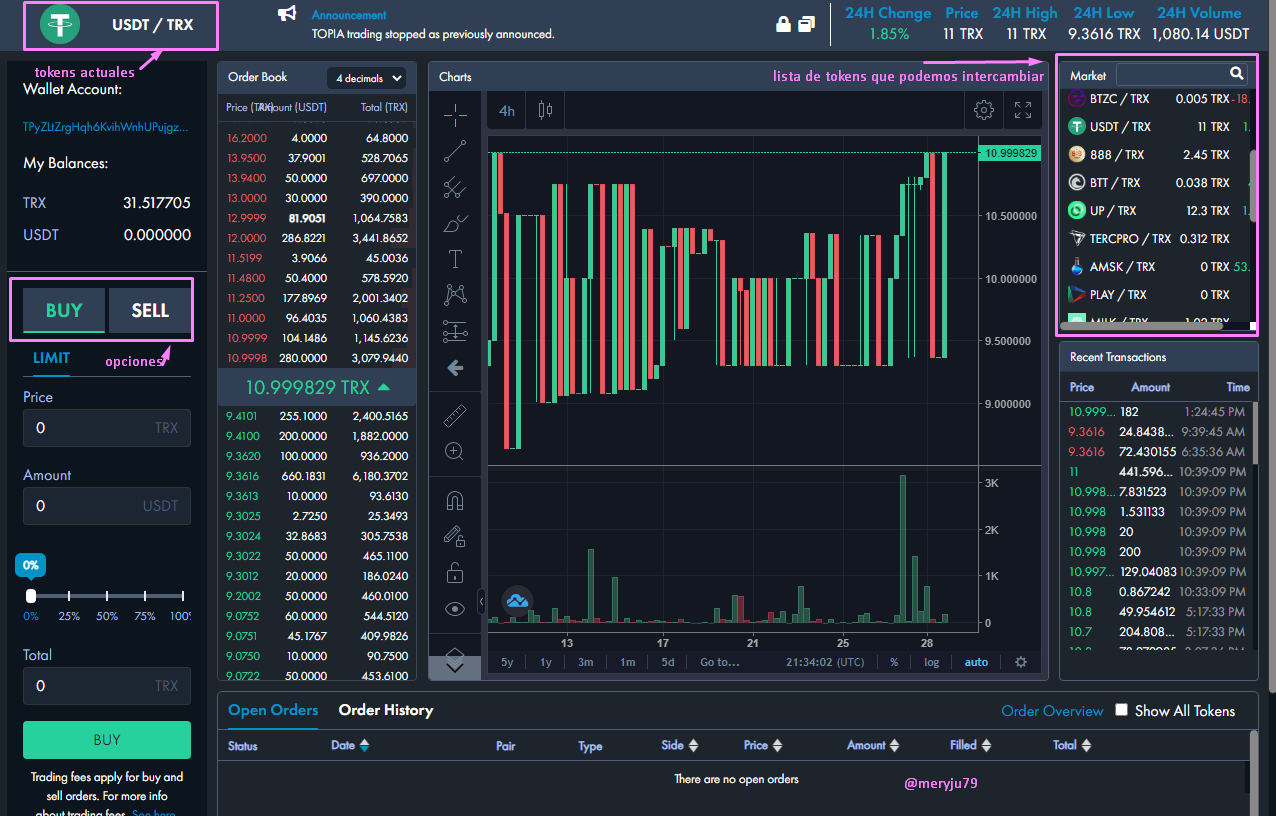
Task: Select the LIMIT order tab
Action: point(51,358)
